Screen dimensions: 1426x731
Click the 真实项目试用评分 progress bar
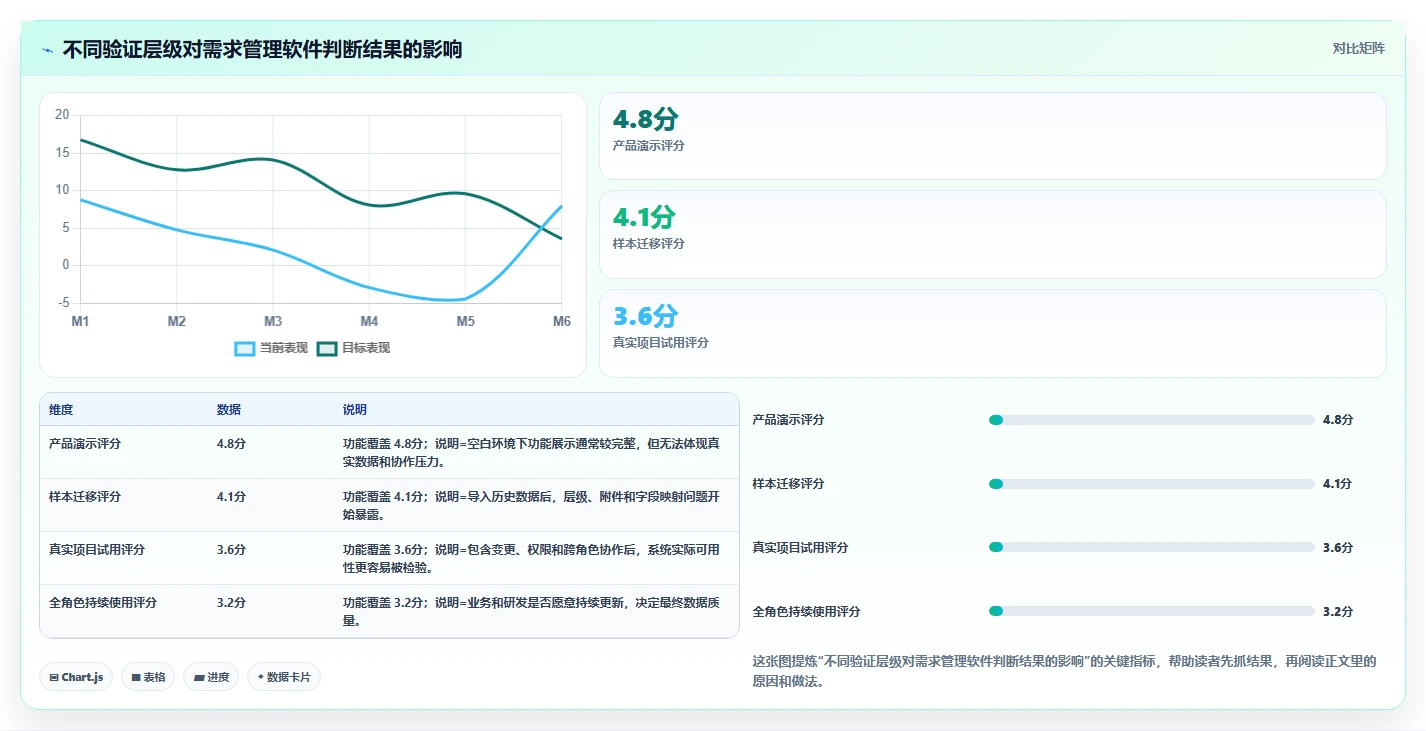tap(1151, 547)
